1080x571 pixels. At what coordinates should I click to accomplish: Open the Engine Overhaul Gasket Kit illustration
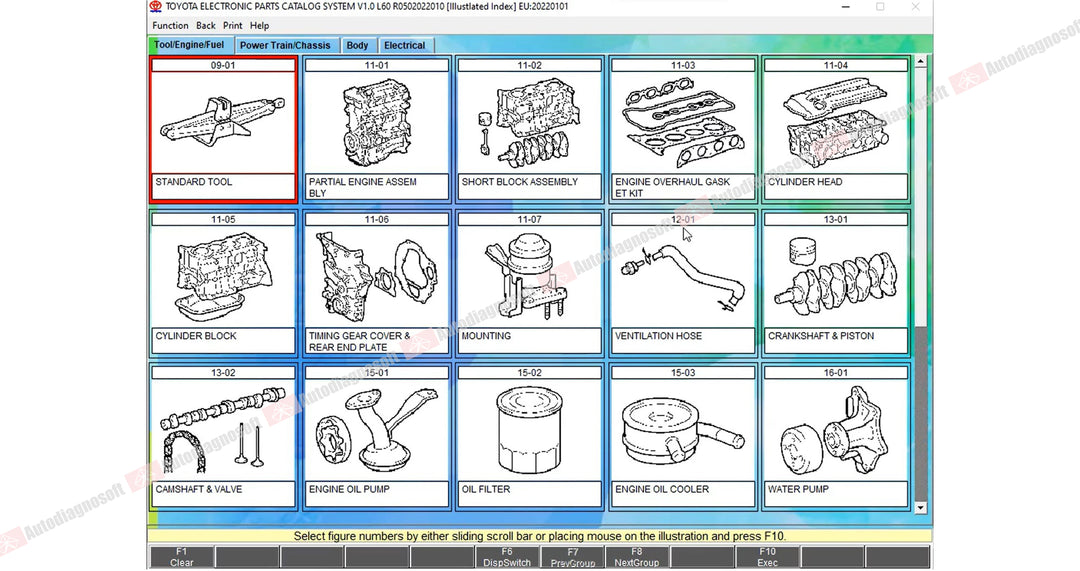coord(683,123)
